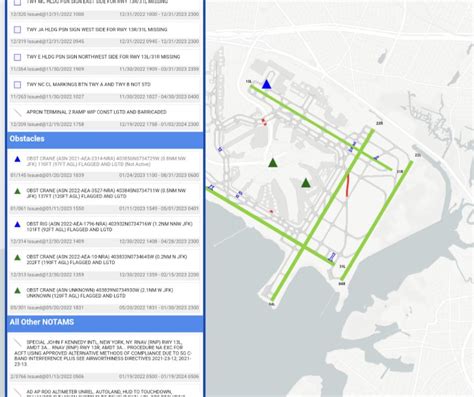The image size is (474, 397).
Task: Click the 13L runway label on map
Action: click(248, 81)
